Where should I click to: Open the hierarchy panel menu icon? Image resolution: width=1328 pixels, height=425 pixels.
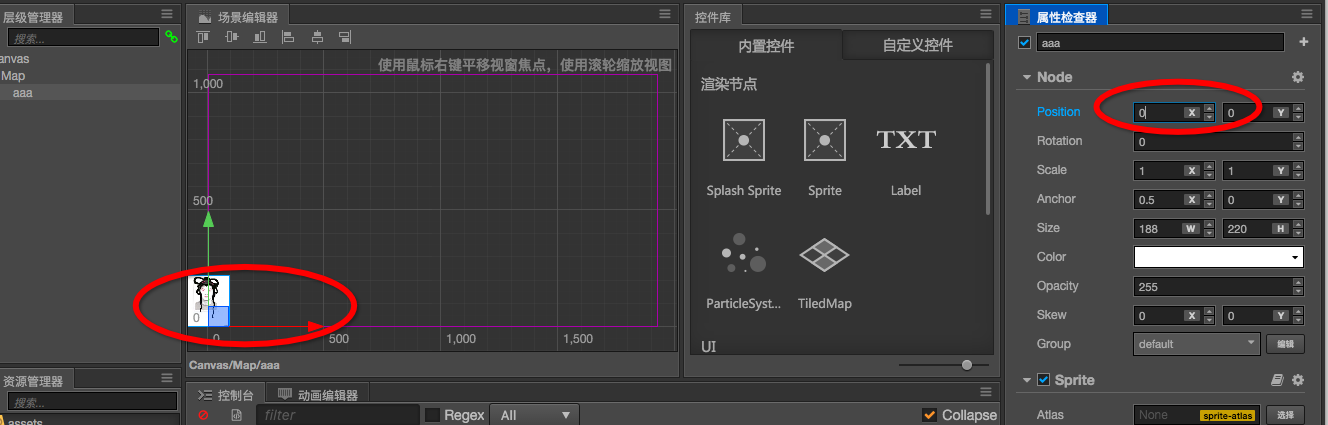(167, 13)
